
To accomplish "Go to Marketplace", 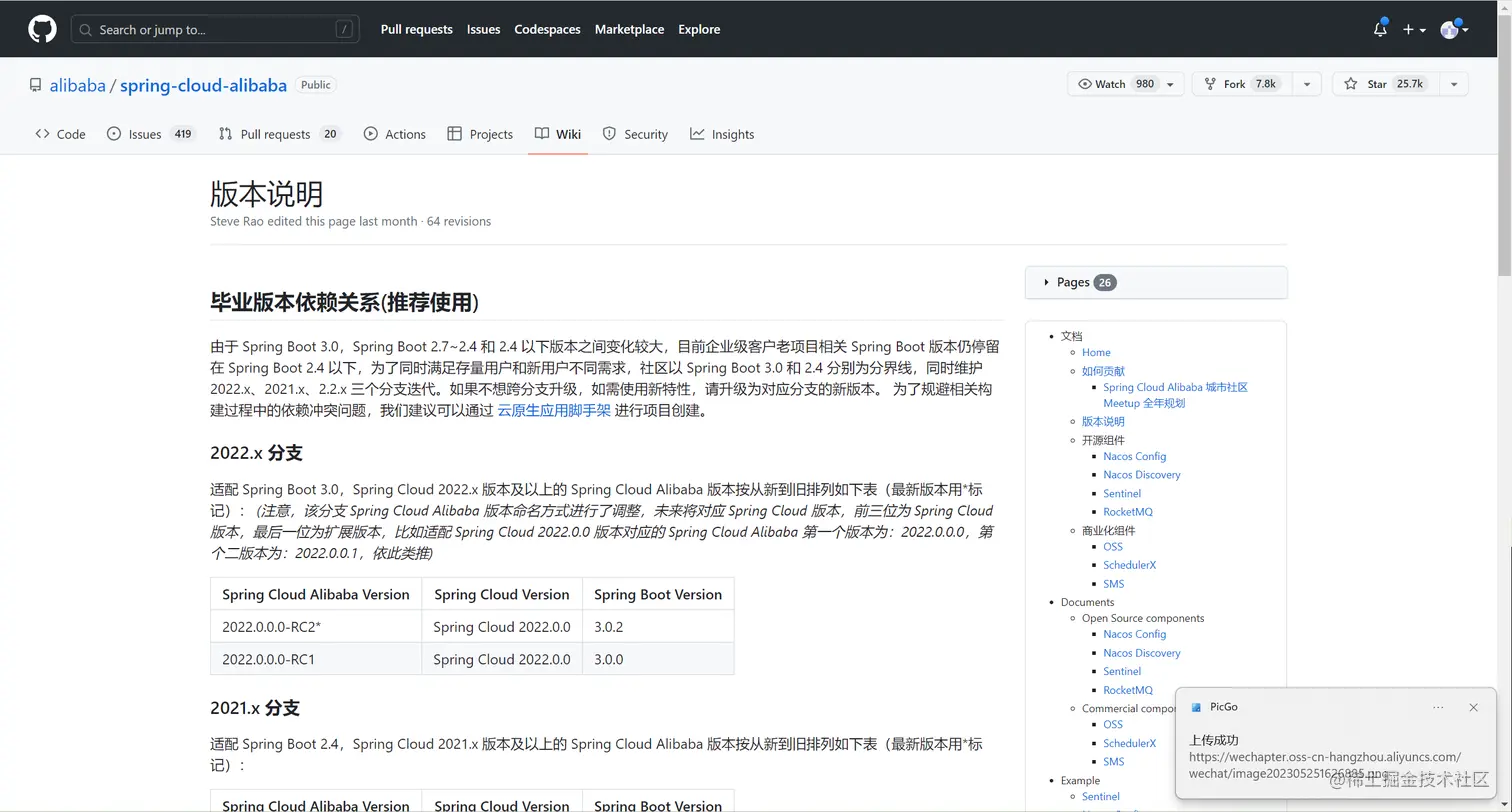I will [x=629, y=29].
